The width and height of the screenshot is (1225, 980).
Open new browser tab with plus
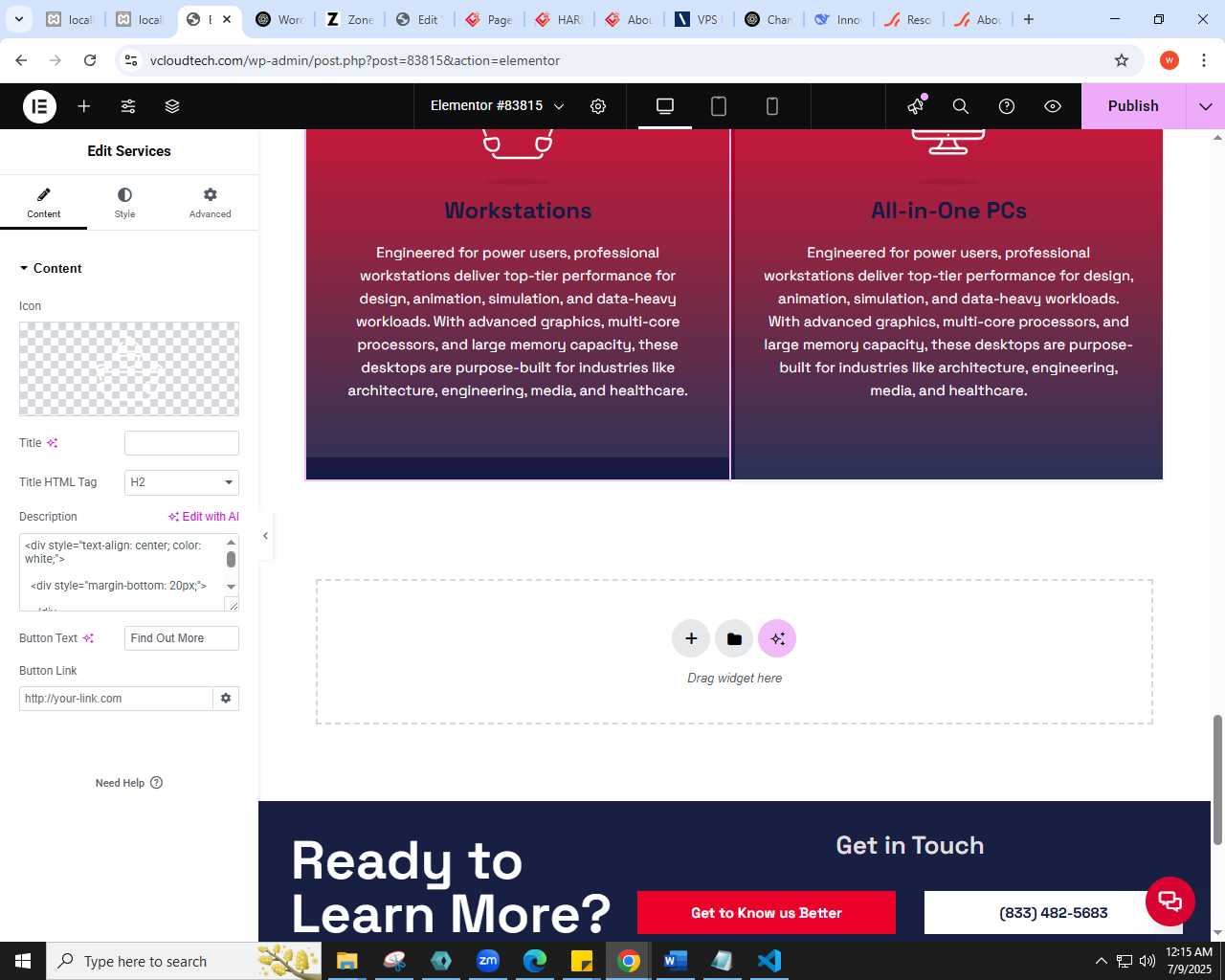point(1029,19)
